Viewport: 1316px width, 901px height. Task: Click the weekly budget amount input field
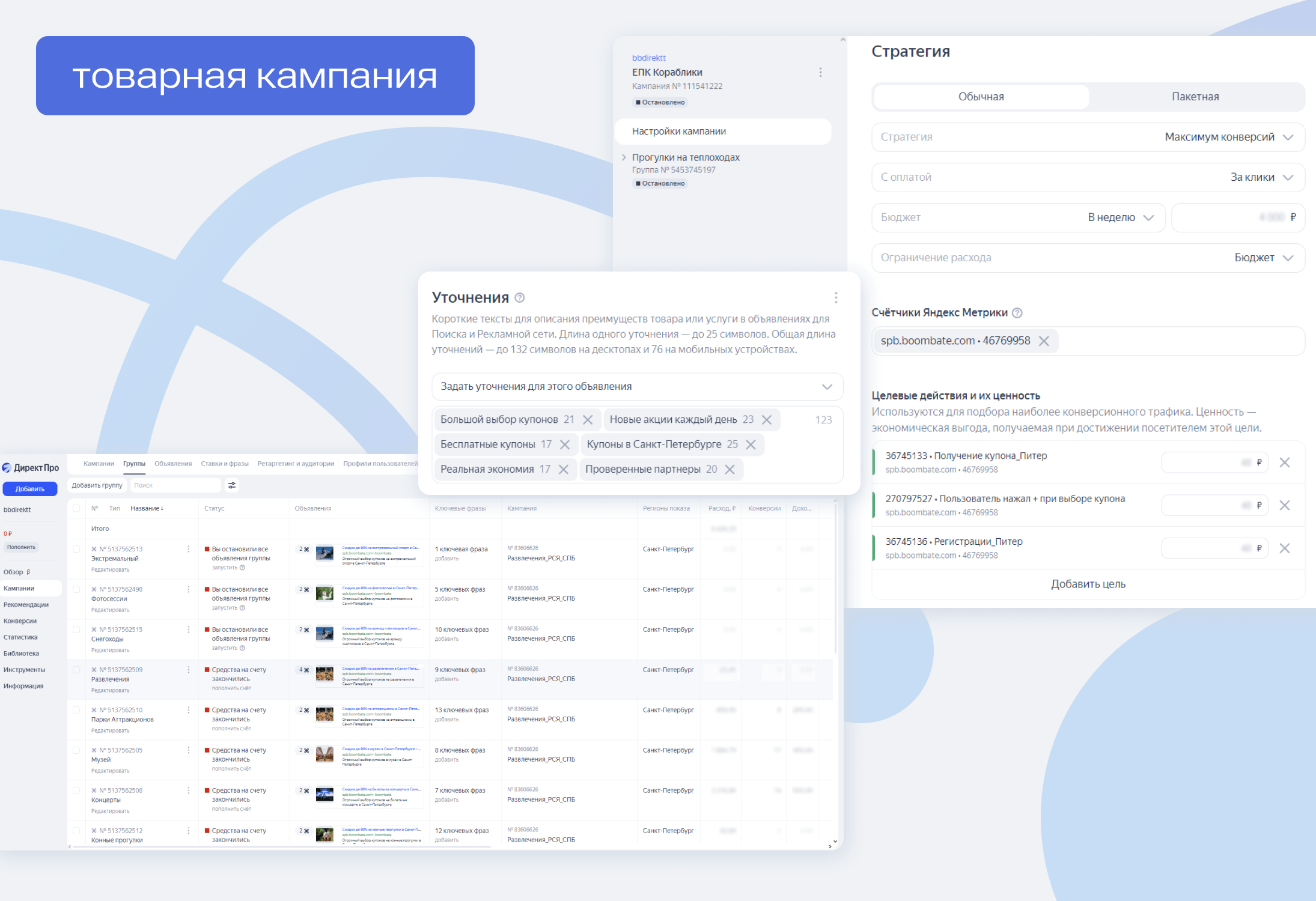coord(1237,217)
